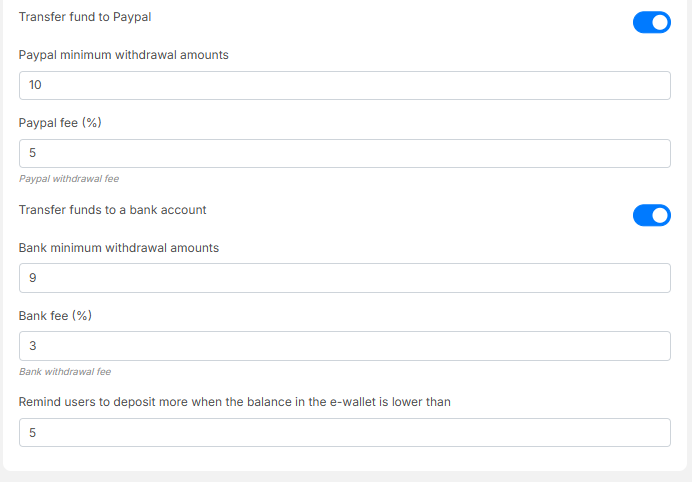
Task: Click the value 9 in Bank minimum field
Action: 33,278
